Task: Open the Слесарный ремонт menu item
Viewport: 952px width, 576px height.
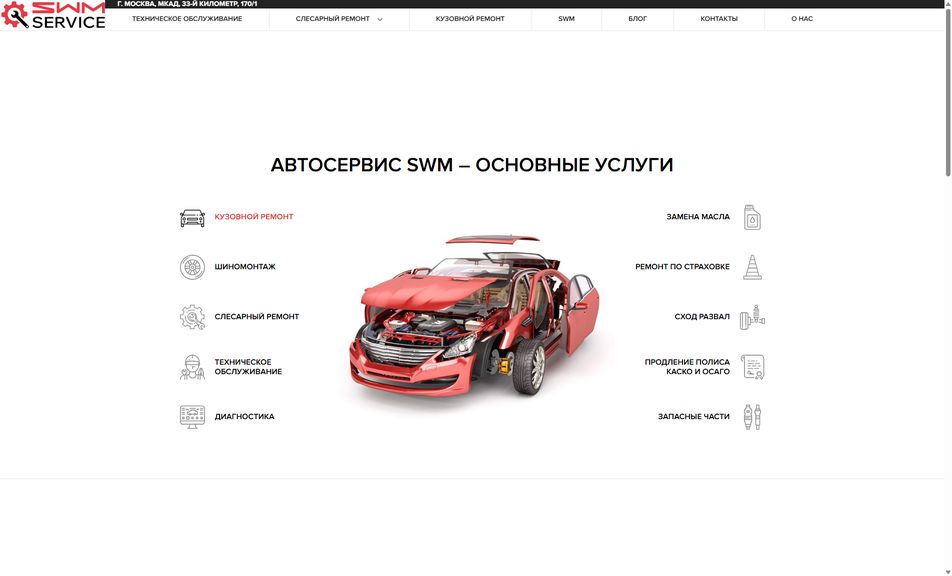Action: click(333, 19)
